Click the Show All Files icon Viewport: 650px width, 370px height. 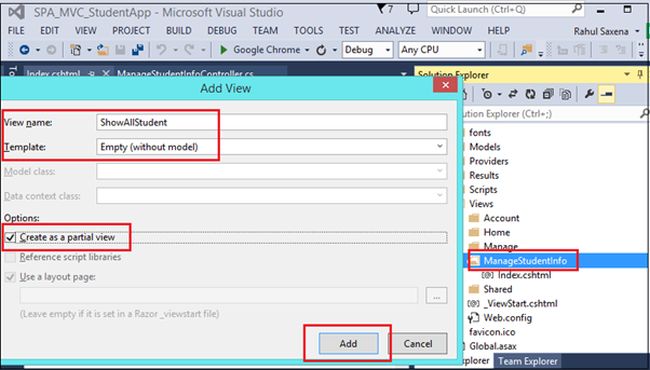(565, 94)
